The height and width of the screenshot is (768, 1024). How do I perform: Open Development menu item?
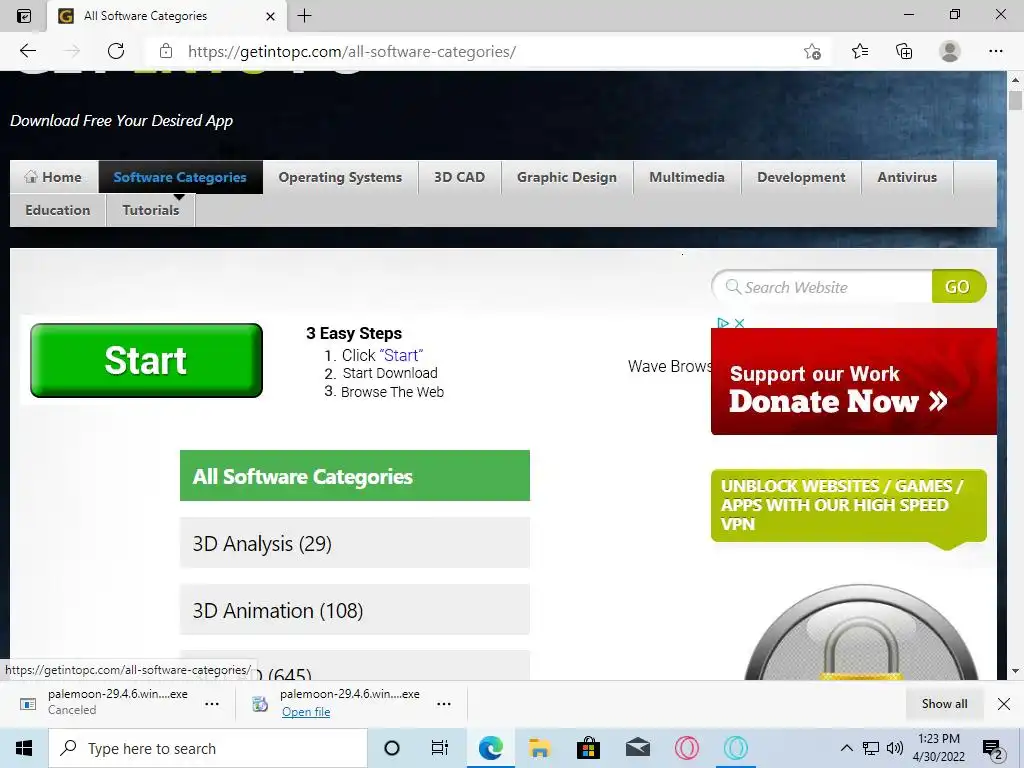click(x=801, y=177)
